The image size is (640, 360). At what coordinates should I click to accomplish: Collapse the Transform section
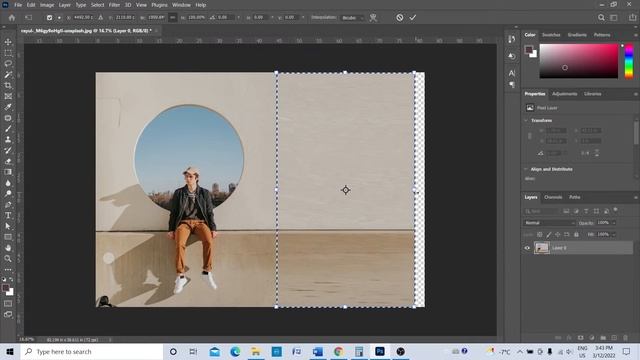pos(526,120)
